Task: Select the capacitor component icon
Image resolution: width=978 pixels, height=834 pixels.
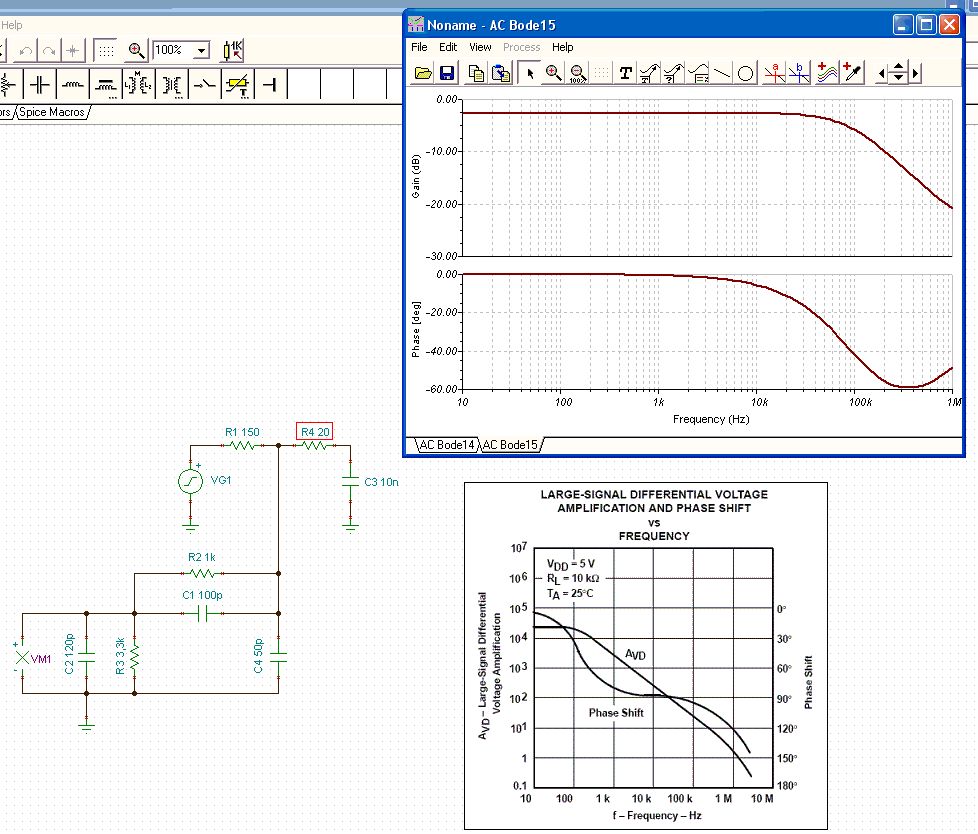Action: [39, 83]
